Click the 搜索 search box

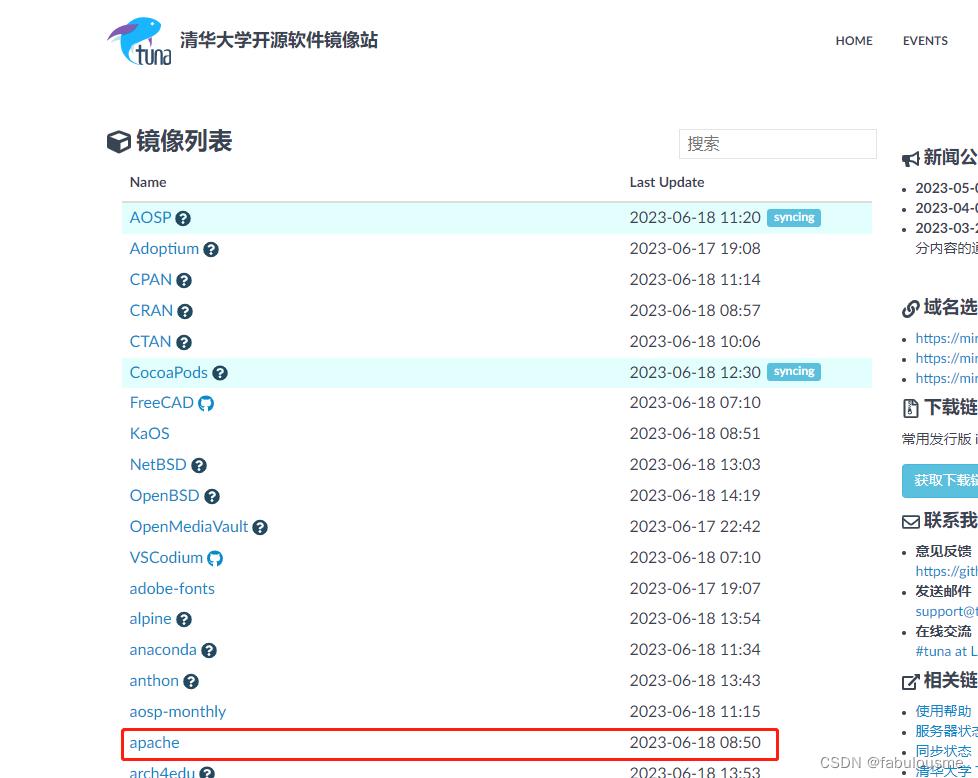(777, 144)
